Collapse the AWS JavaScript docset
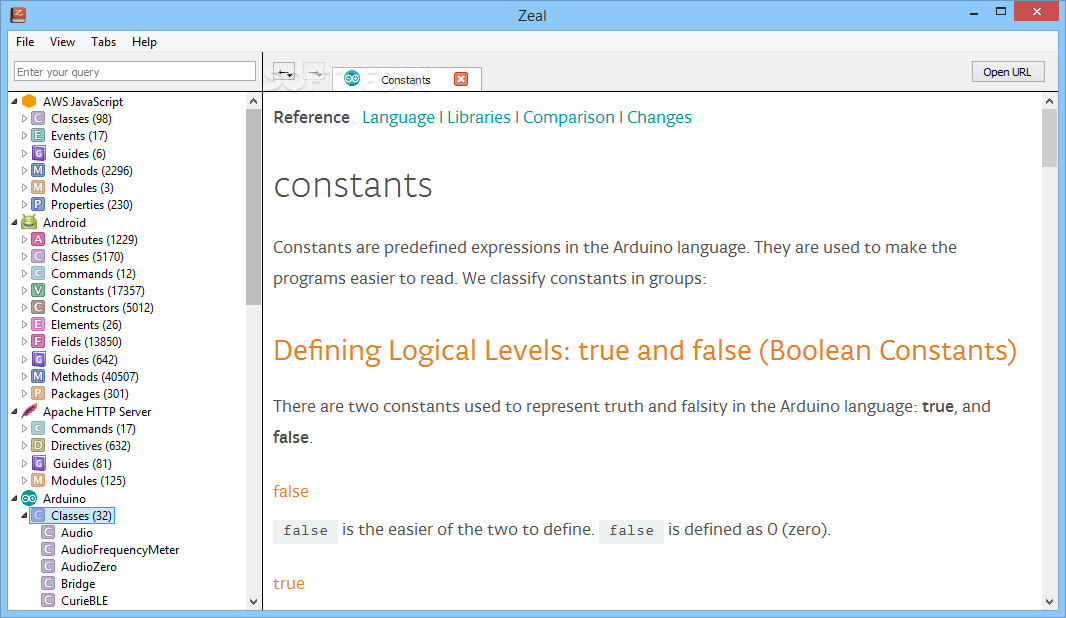The width and height of the screenshot is (1066, 618). point(14,101)
